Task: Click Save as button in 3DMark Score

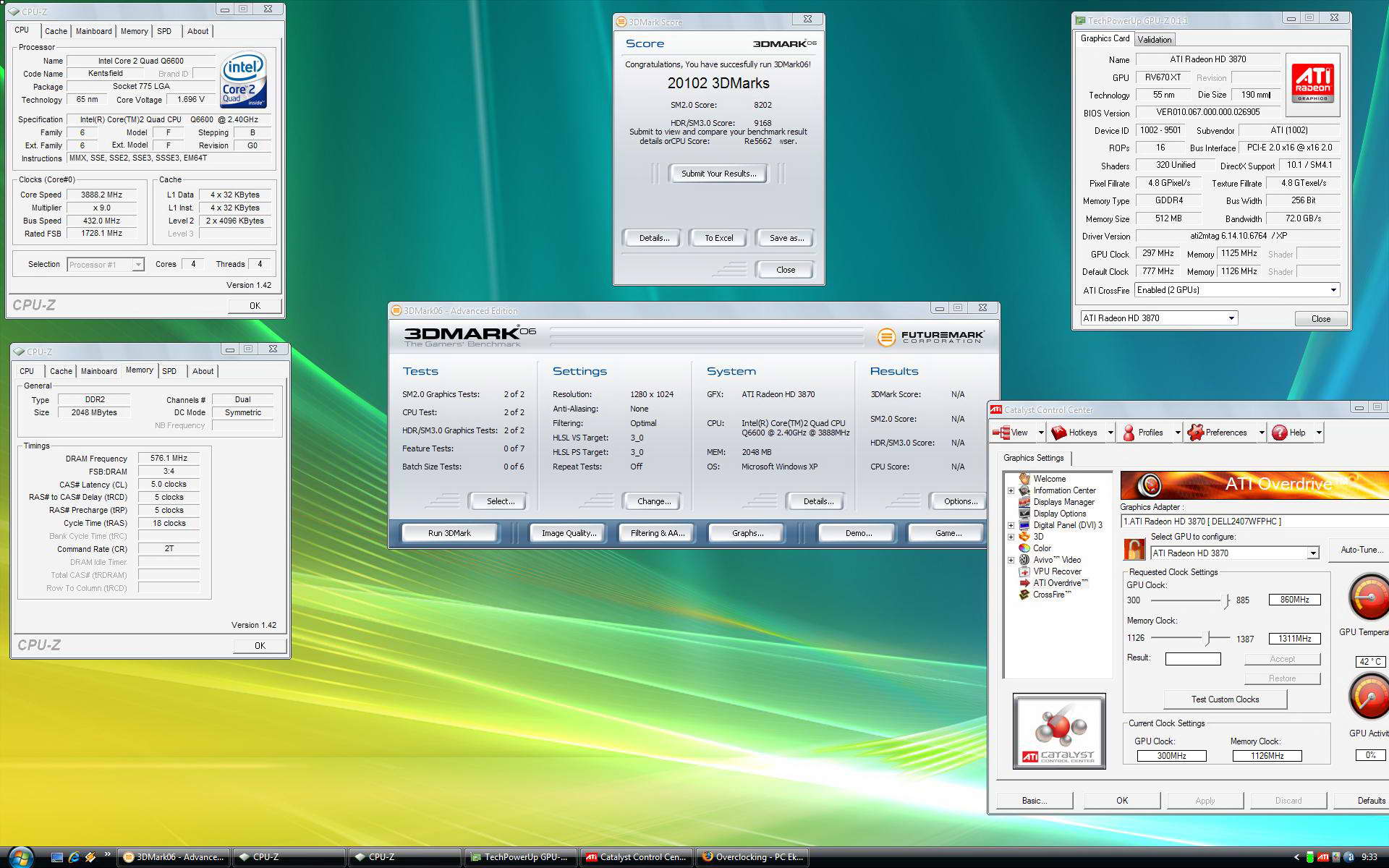Action: (786, 238)
